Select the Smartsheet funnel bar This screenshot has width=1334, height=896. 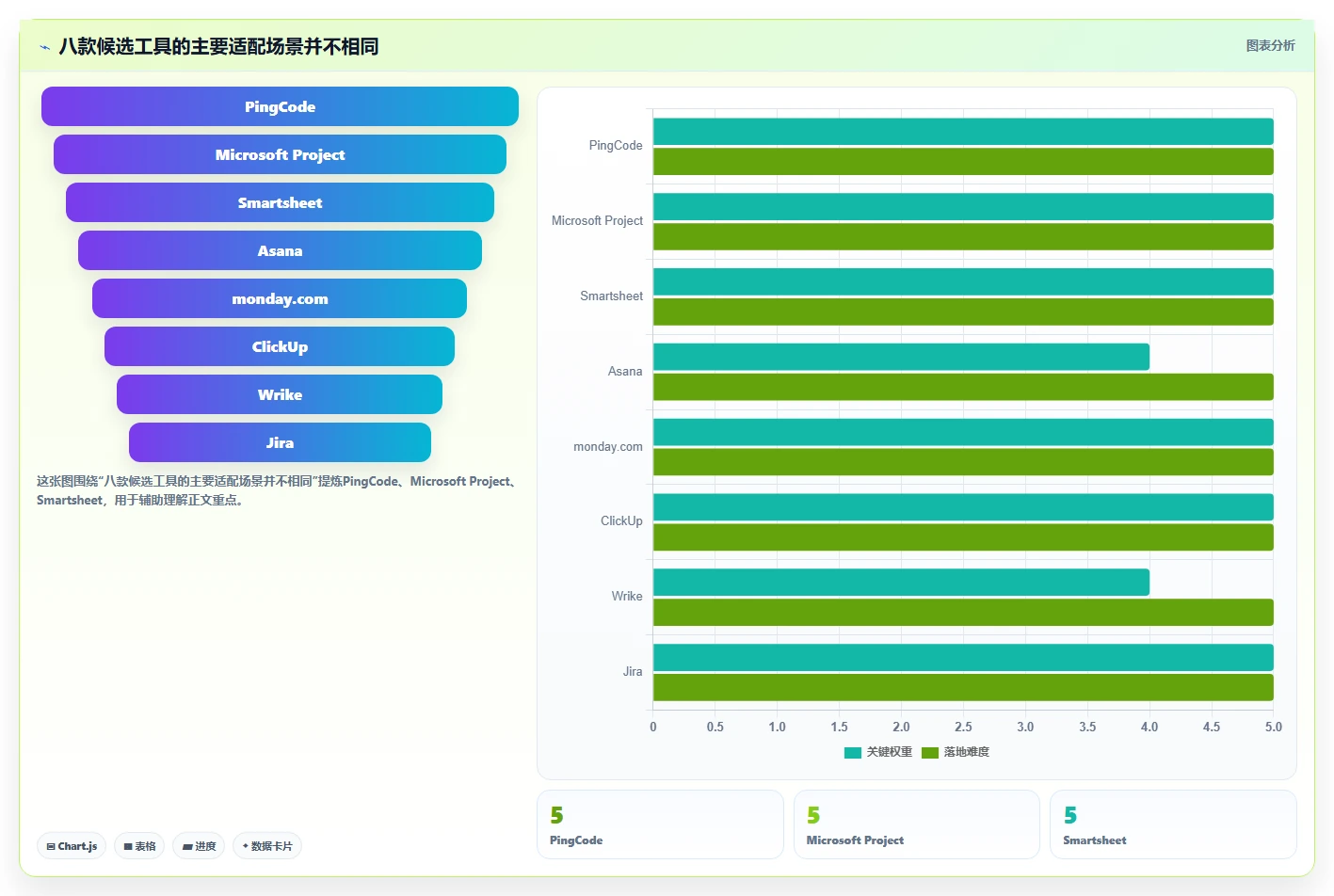click(x=280, y=202)
